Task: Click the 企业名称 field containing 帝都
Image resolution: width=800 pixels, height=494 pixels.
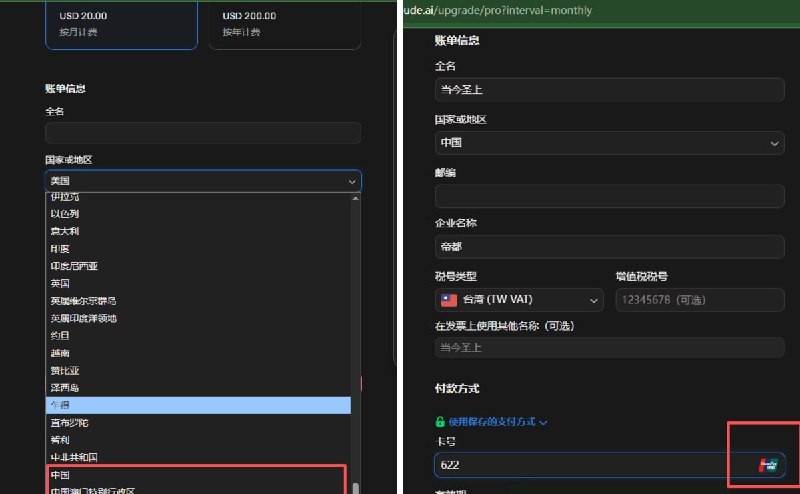Action: (609, 247)
